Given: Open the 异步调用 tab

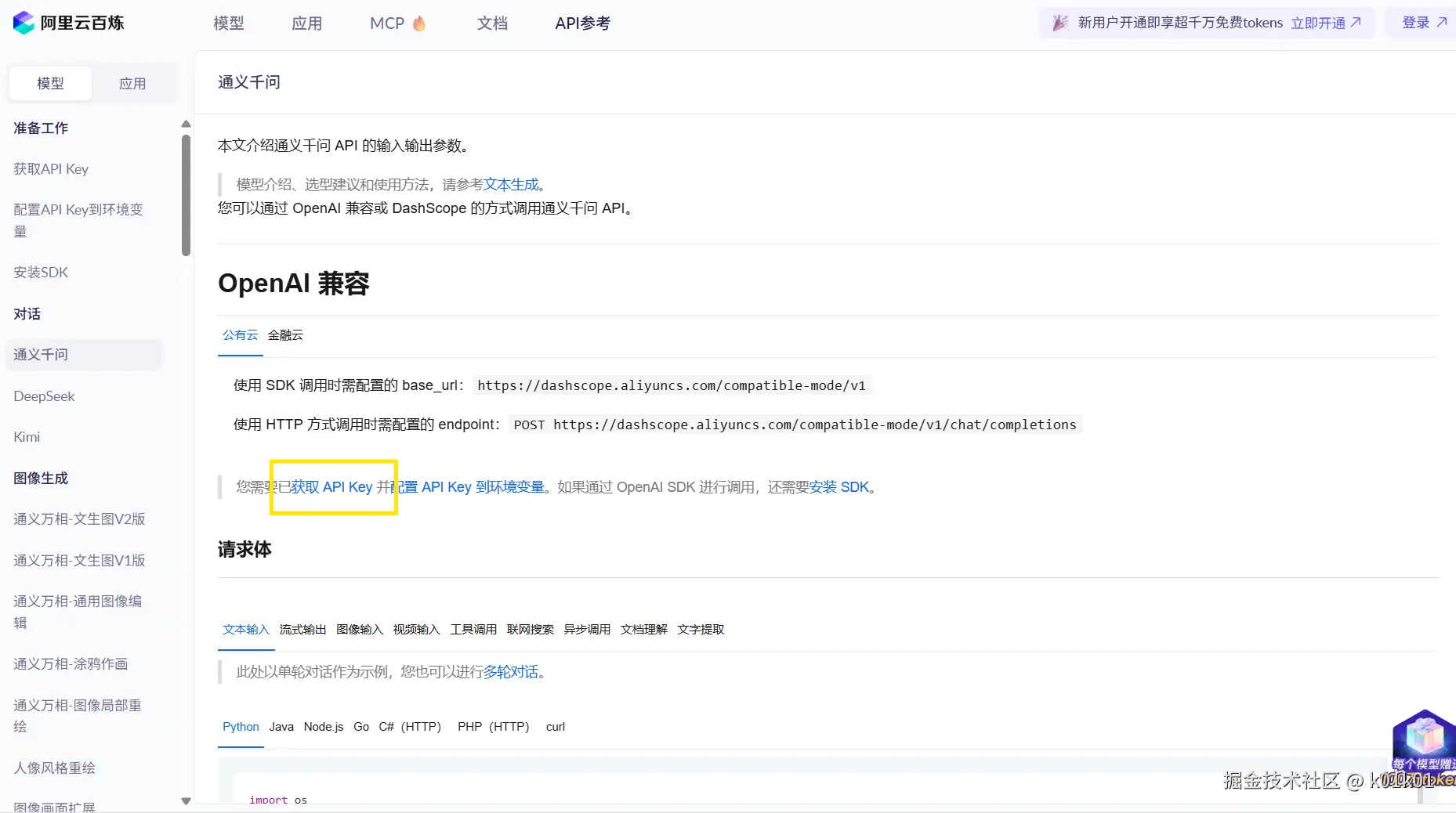Looking at the screenshot, I should pyautogui.click(x=587, y=630).
